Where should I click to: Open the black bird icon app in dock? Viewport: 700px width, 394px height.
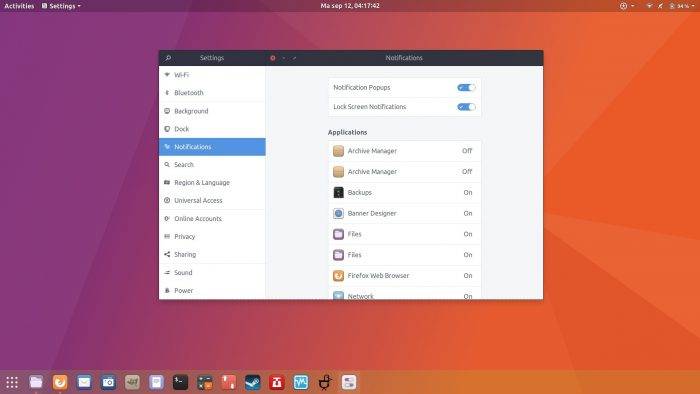[x=325, y=382]
